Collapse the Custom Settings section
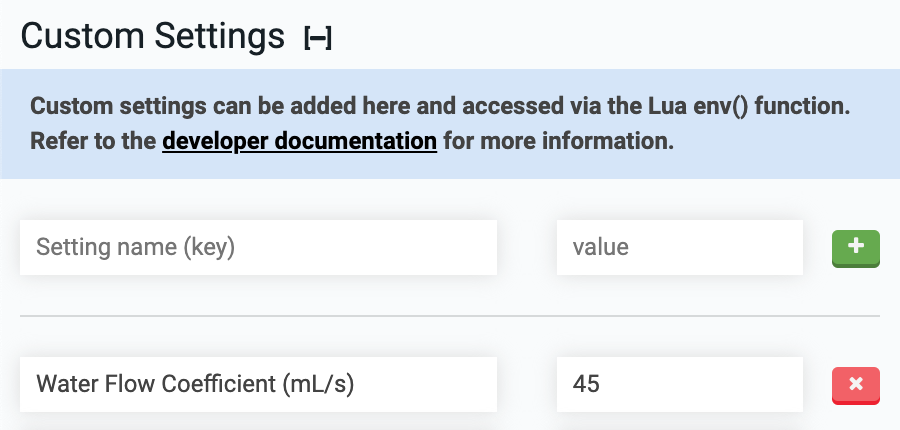Screen dimensions: 900x430 (318, 38)
